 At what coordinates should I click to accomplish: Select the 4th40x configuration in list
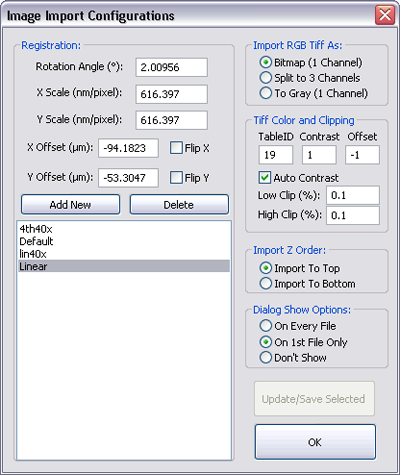124,229
